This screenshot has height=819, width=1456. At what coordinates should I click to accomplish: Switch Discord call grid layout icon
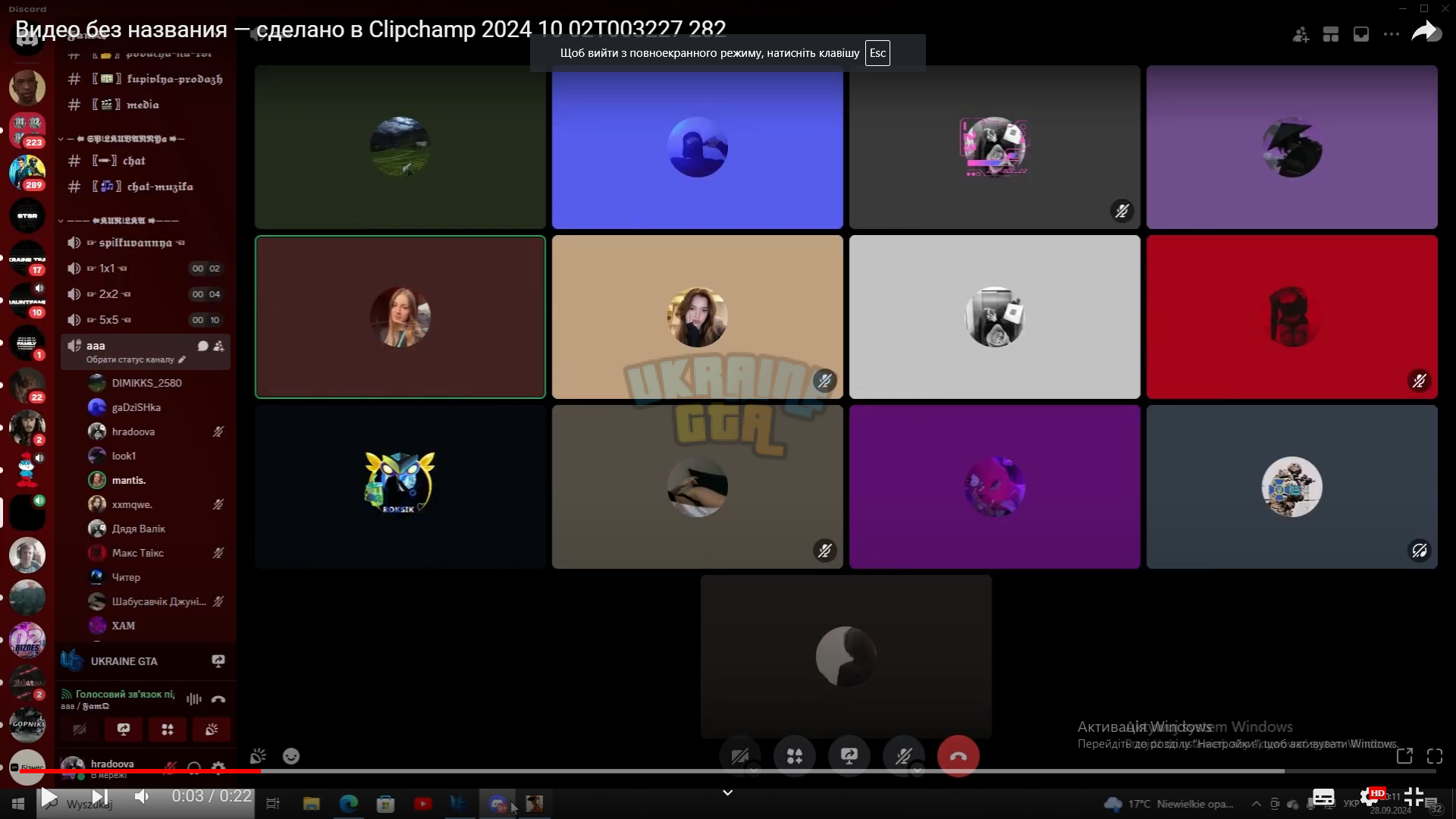point(1331,34)
